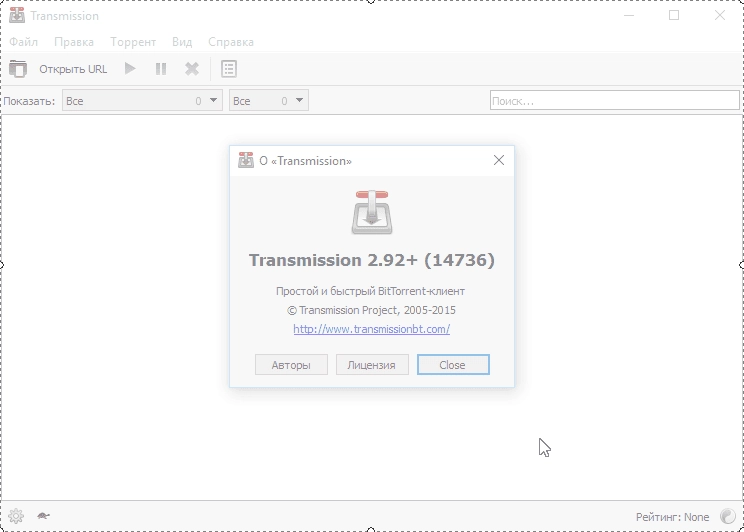Expand the second Все tracker filter dropdown
The height and width of the screenshot is (532, 744).
[269, 101]
